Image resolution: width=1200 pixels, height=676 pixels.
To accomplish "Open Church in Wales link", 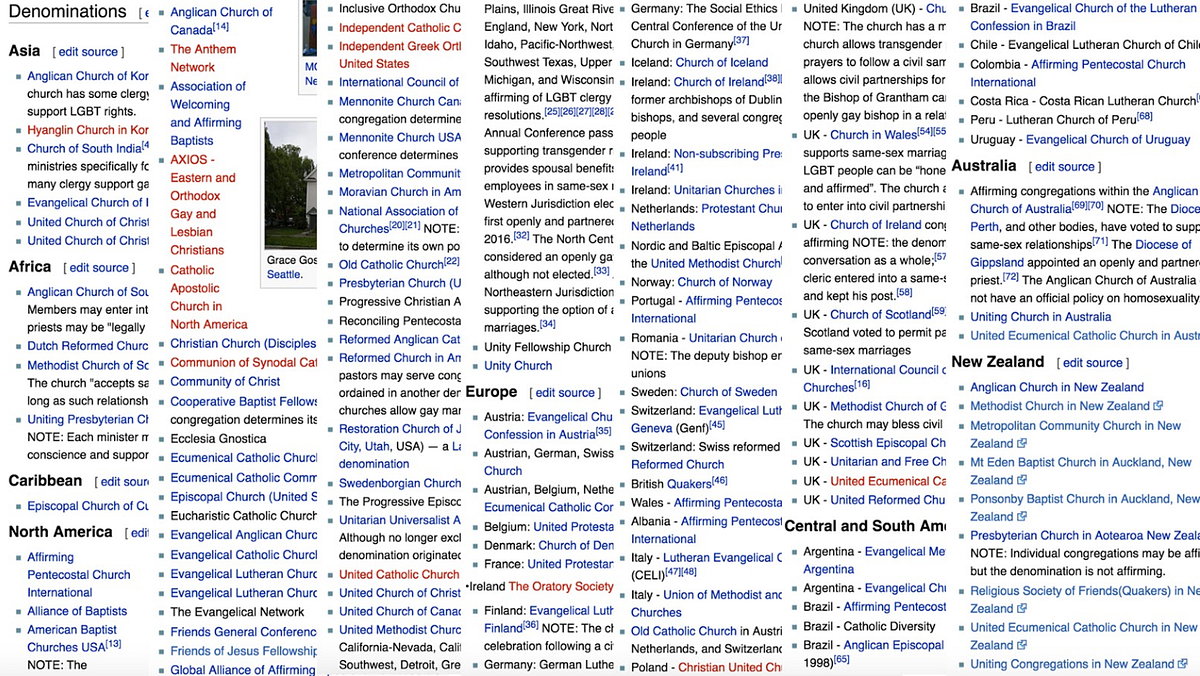I will 873,135.
